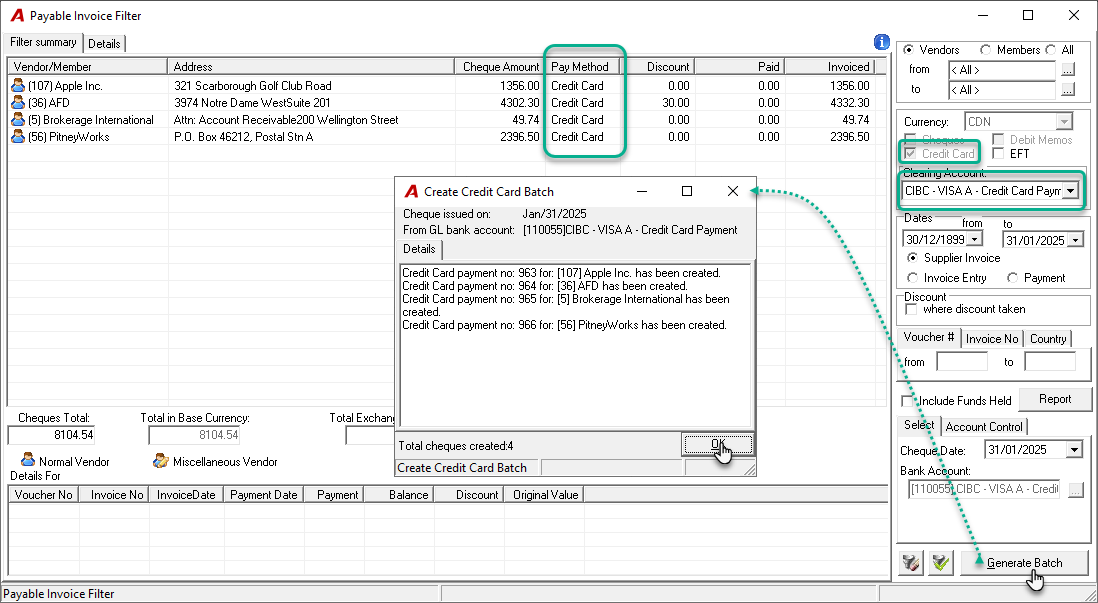Open the Dates 'from' date picker dropdown
The image size is (1098, 603).
974,240
